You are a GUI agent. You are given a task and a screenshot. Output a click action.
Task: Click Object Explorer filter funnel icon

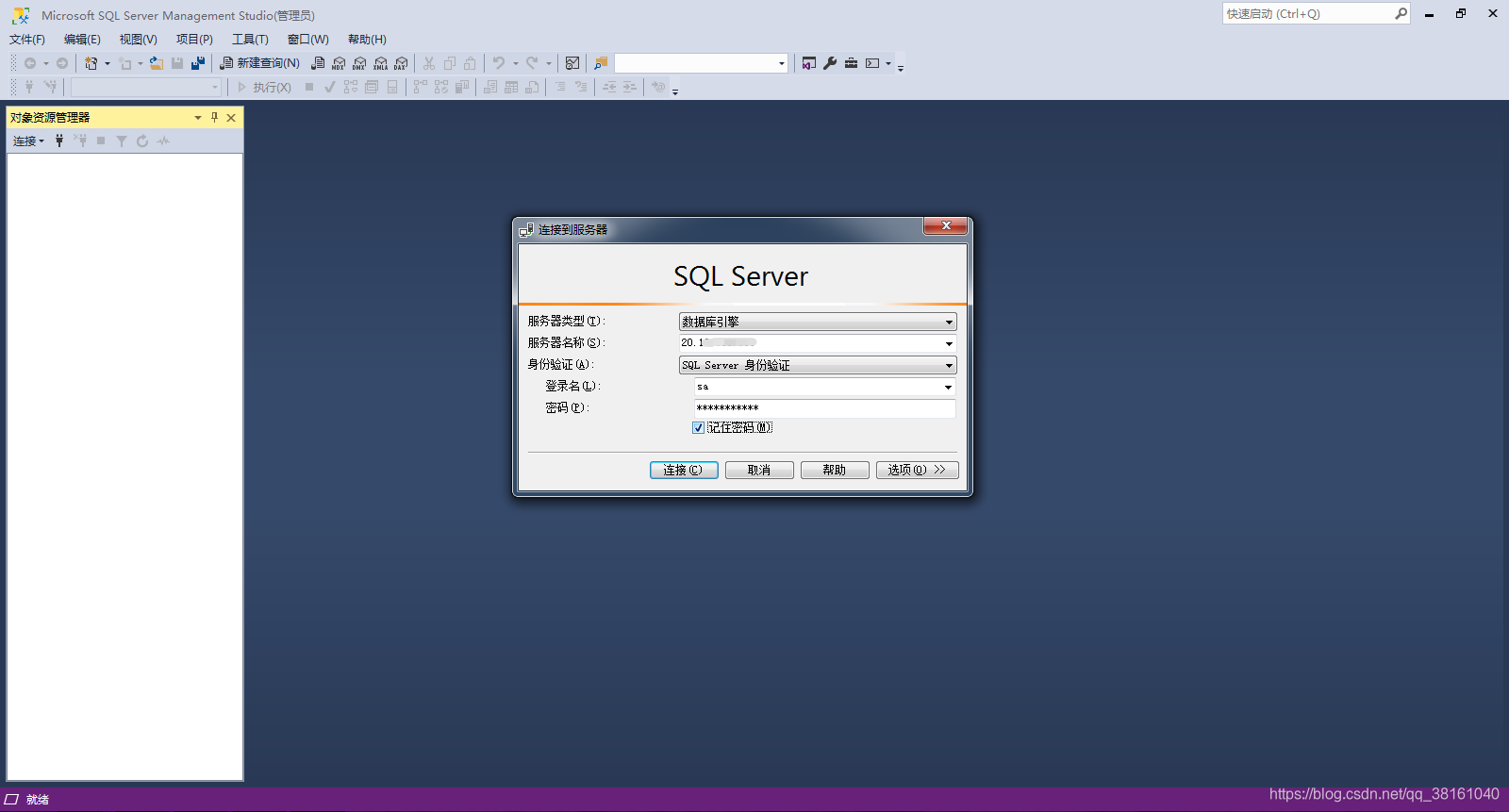[x=122, y=141]
